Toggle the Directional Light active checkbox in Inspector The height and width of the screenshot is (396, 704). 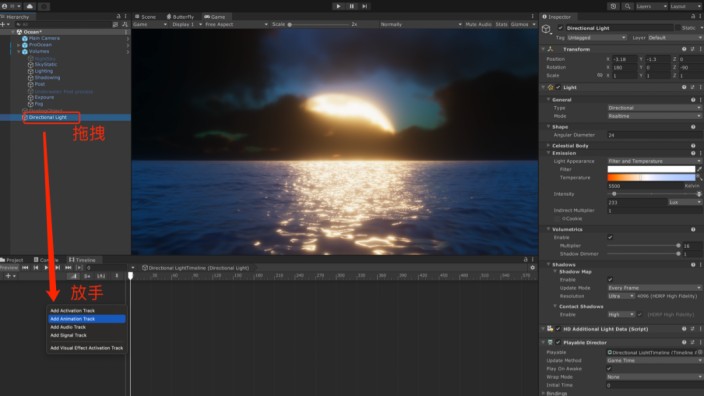click(x=560, y=28)
